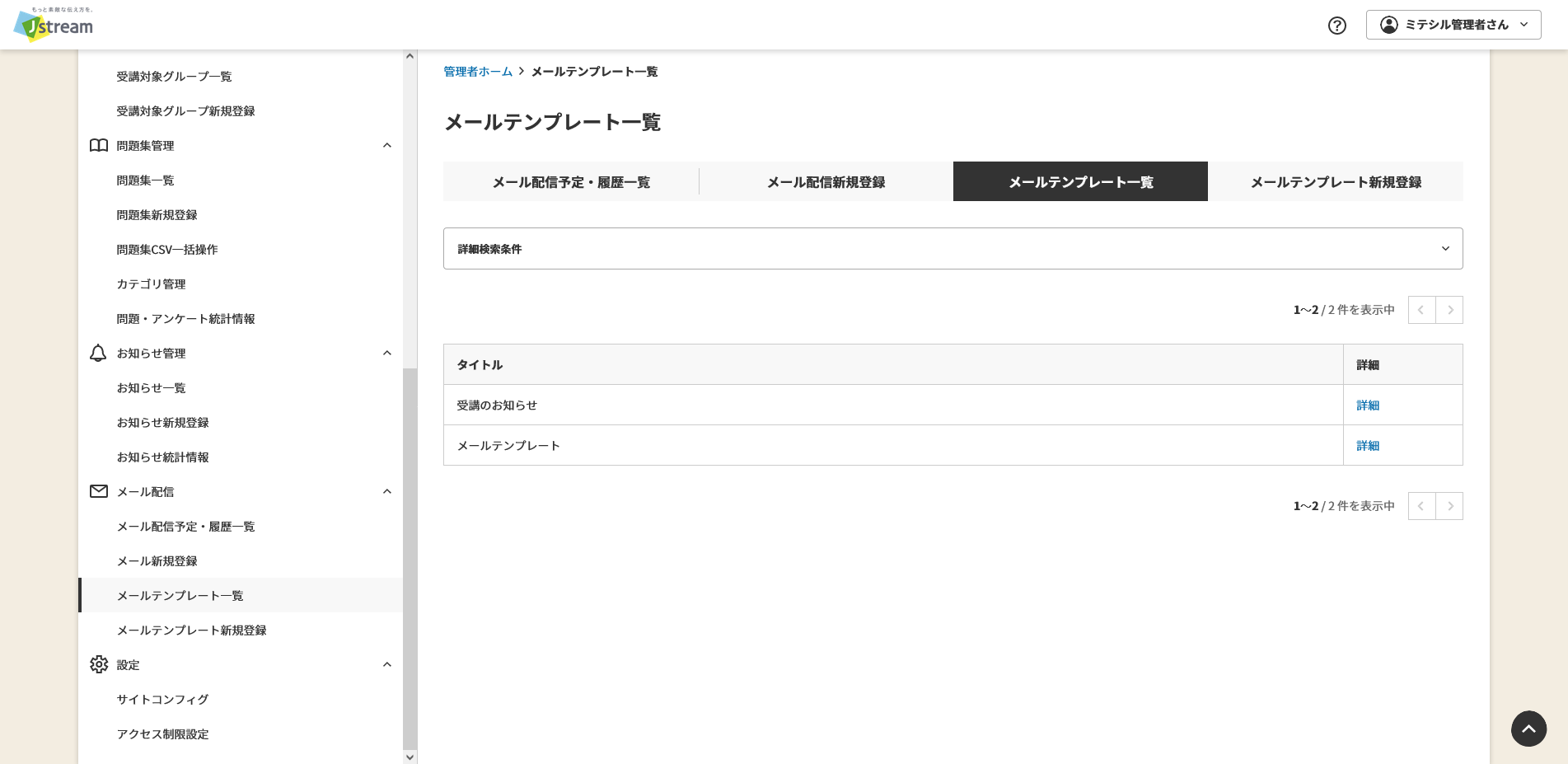Open the ミテシル管理者さん account dropdown
This screenshot has height=764, width=1568.
pyautogui.click(x=1453, y=25)
